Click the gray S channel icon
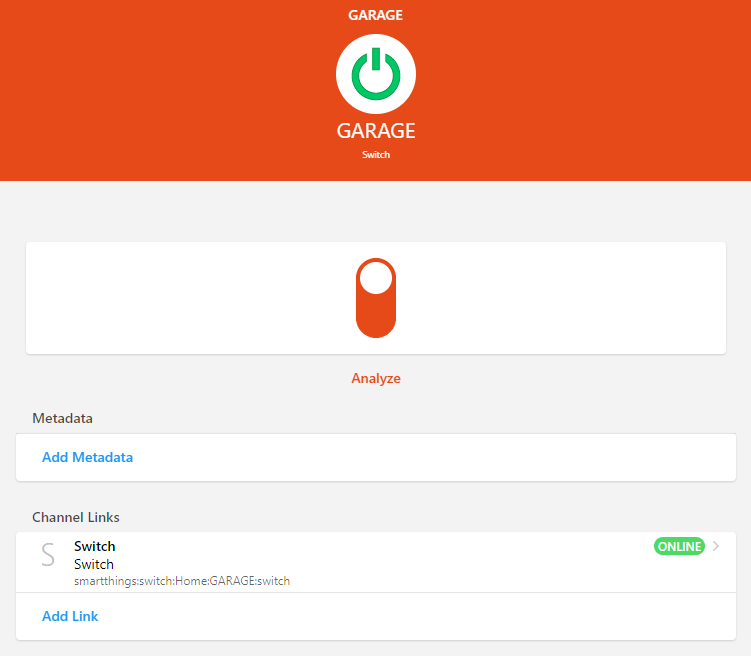Screen dimensions: 751x656 pos(47,556)
